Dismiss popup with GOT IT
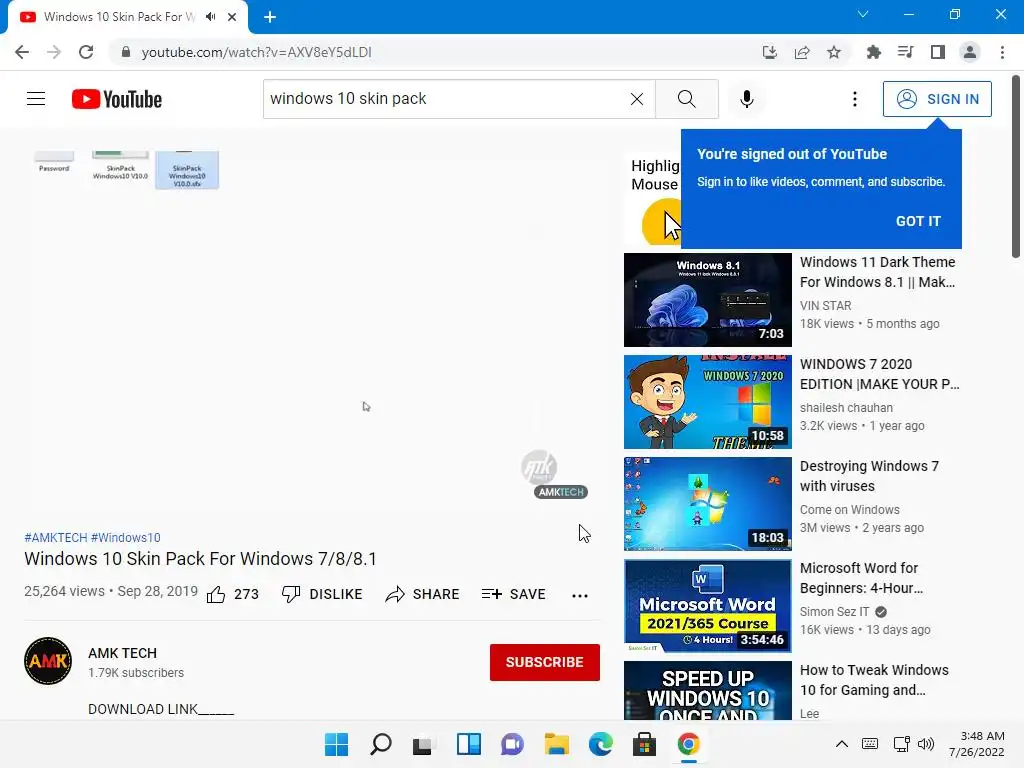Screen dimensions: 1024x768 [x=918, y=221]
